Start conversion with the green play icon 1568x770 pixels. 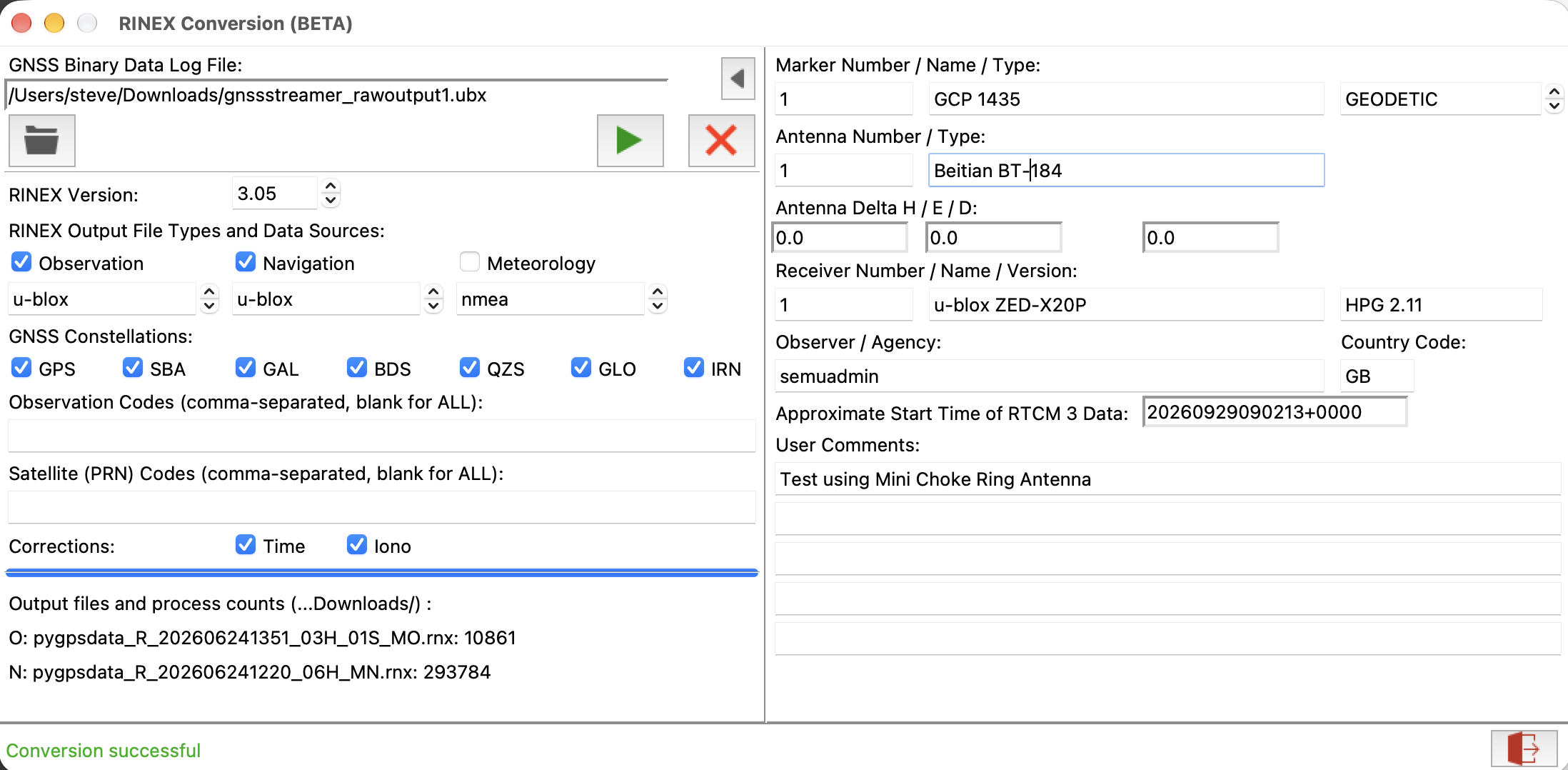click(x=630, y=141)
